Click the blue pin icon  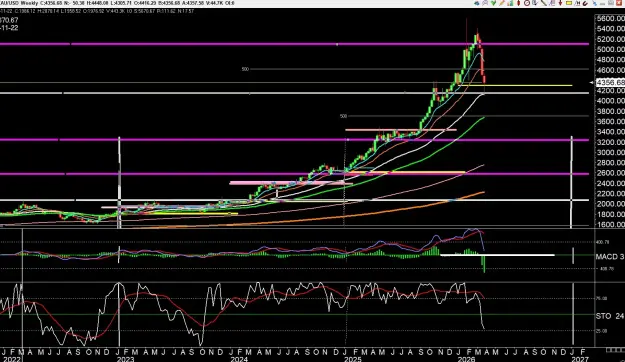[594, 3]
